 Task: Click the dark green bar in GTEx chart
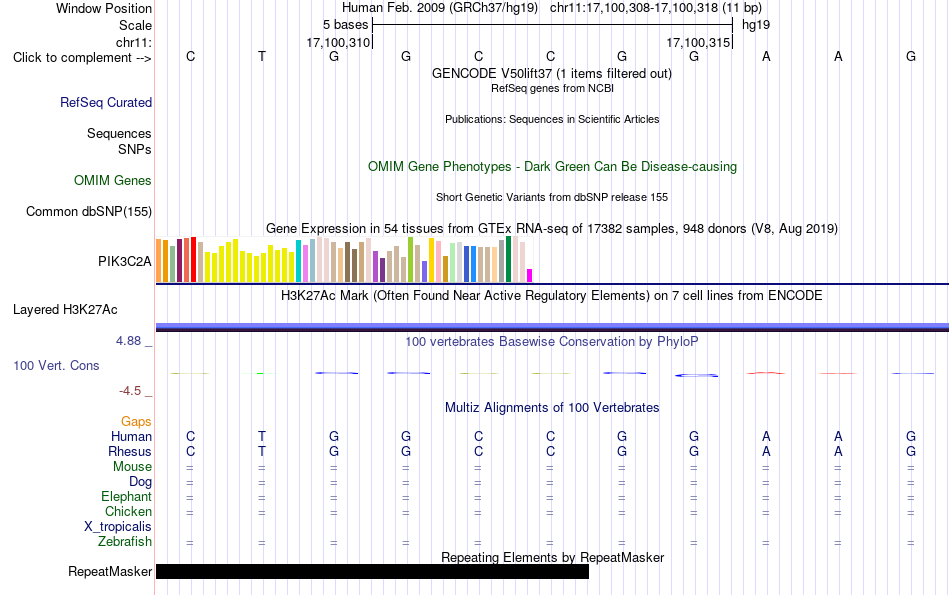click(509, 259)
